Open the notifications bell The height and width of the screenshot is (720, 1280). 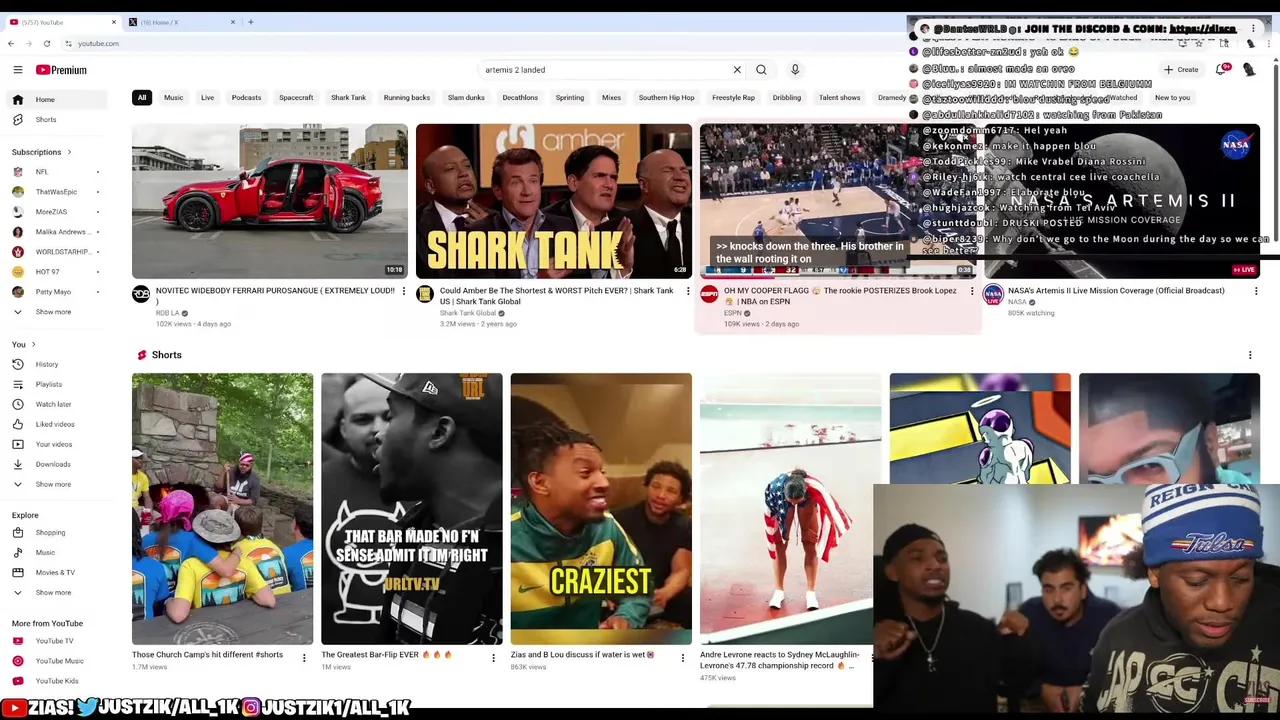click(x=1221, y=70)
